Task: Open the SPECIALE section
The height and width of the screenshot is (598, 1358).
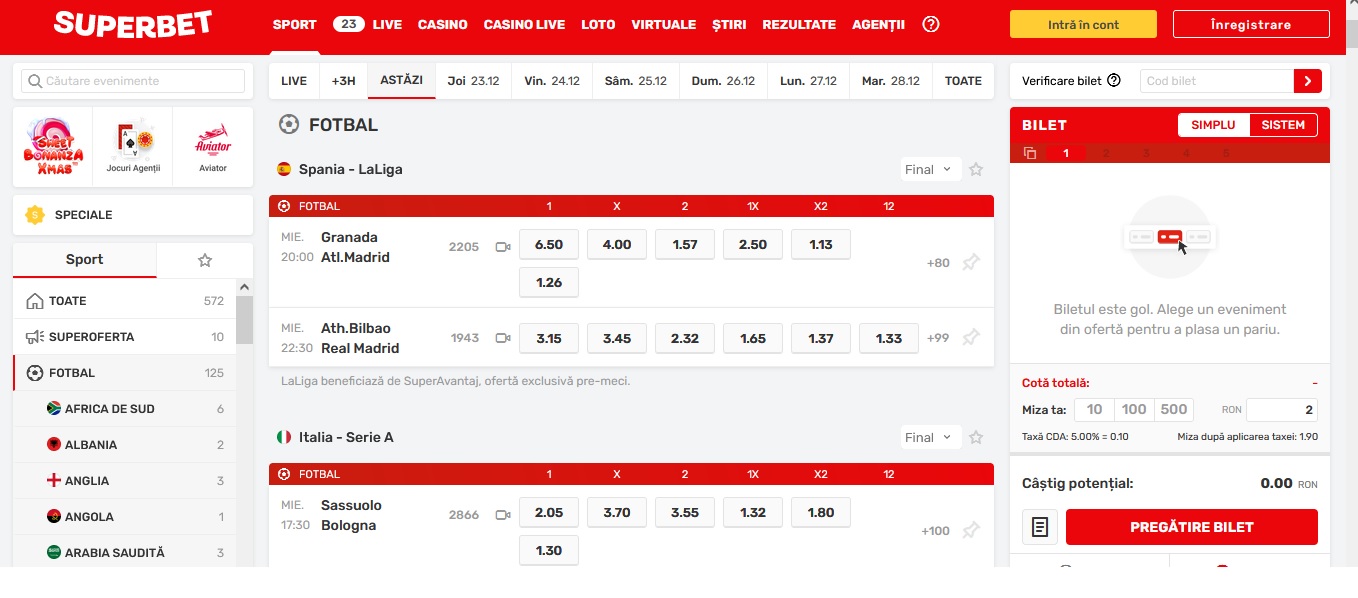Action: tap(133, 215)
